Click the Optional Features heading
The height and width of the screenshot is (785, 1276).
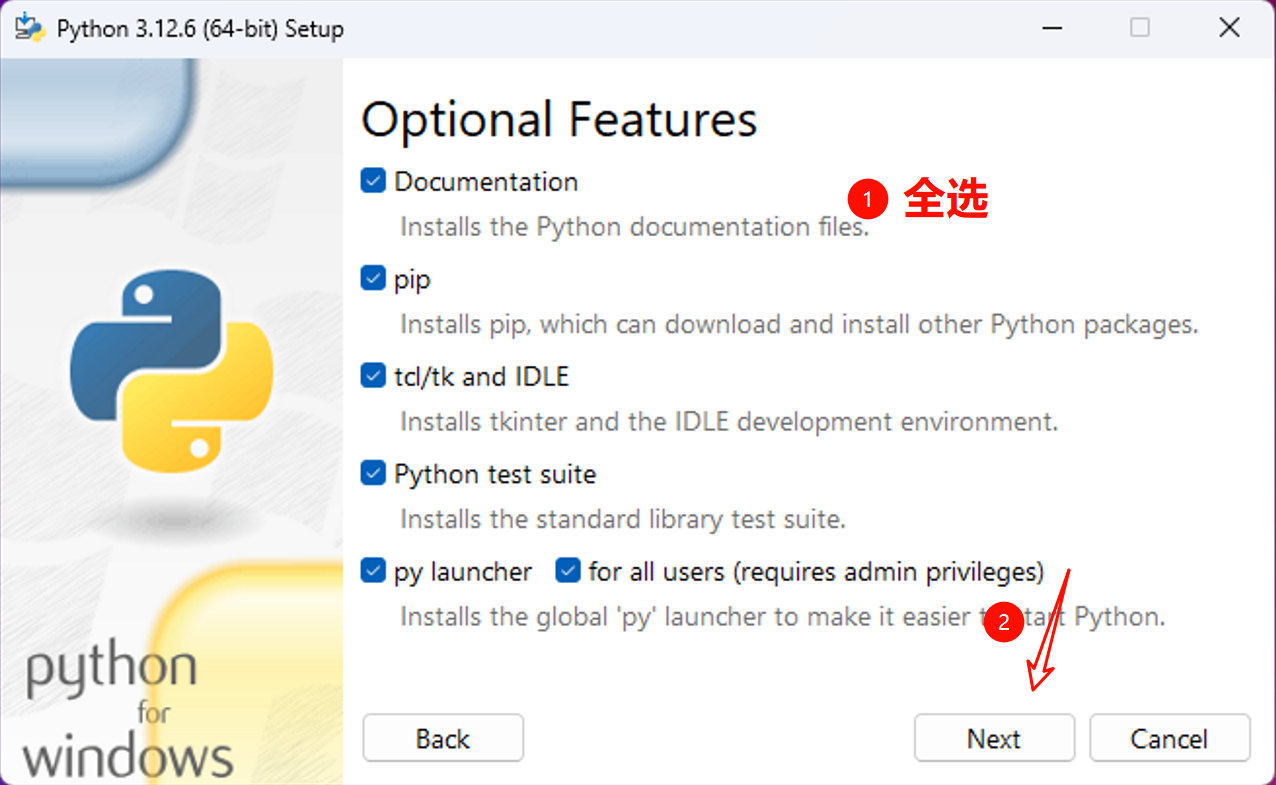pyautogui.click(x=559, y=120)
